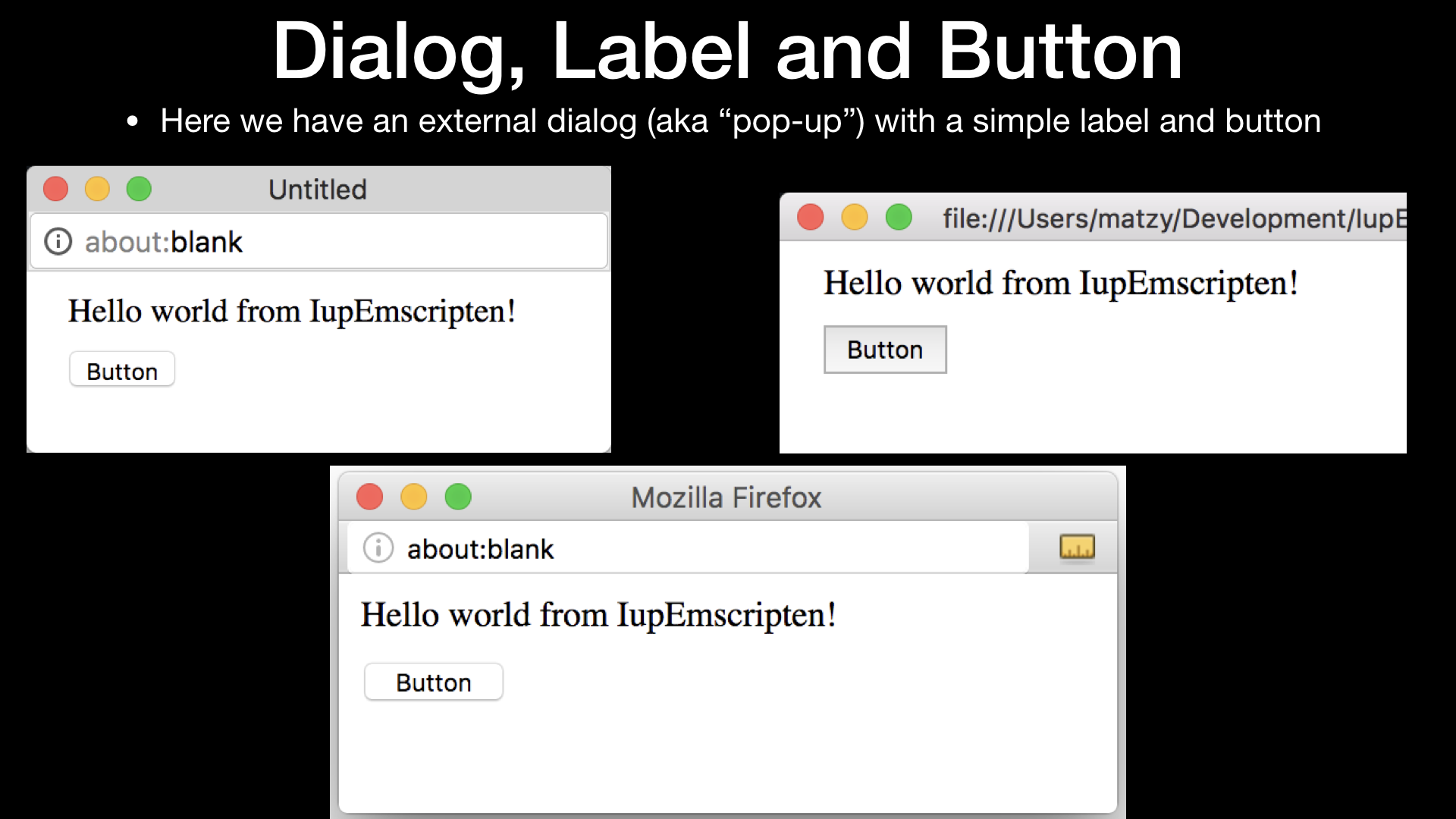
Task: Minimize the Untitled window with yellow button
Action: tap(97, 189)
